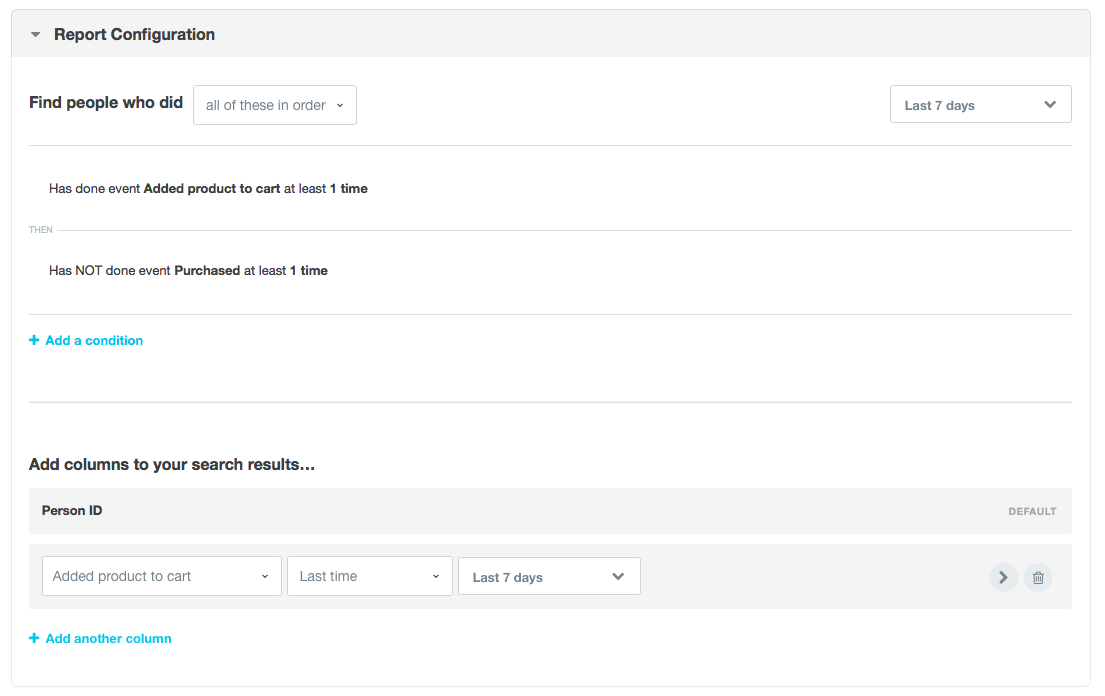
Task: Open the 'all of these in order' dropdown
Action: click(x=274, y=104)
